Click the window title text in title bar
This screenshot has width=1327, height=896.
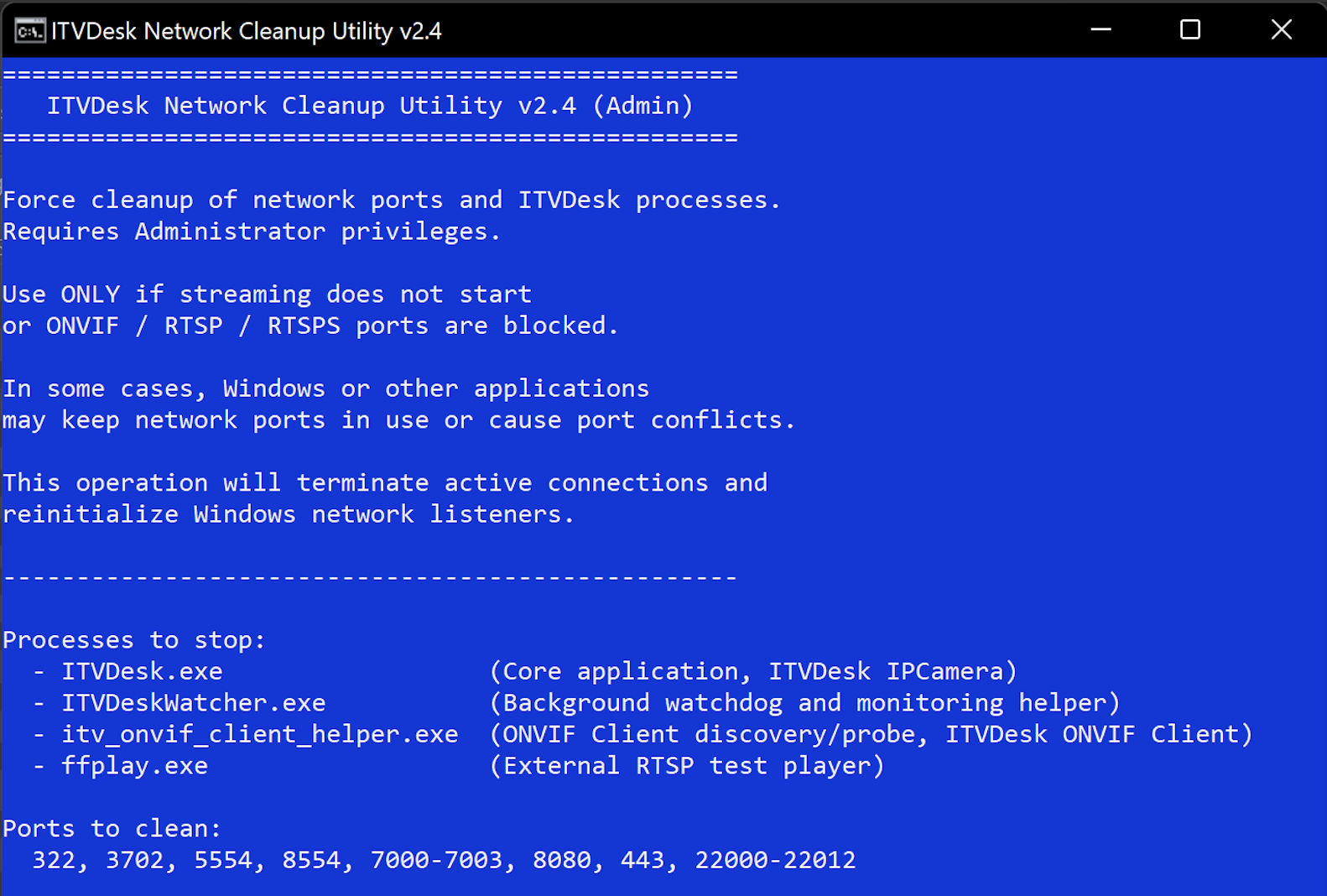tap(246, 31)
